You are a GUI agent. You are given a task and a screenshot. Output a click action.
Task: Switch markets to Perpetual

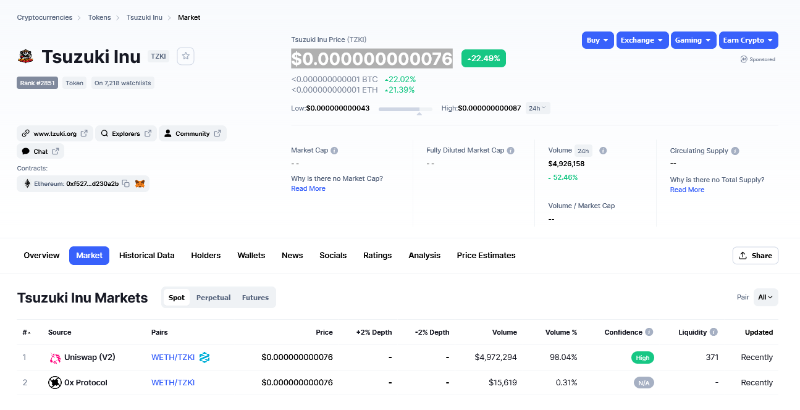coord(213,297)
